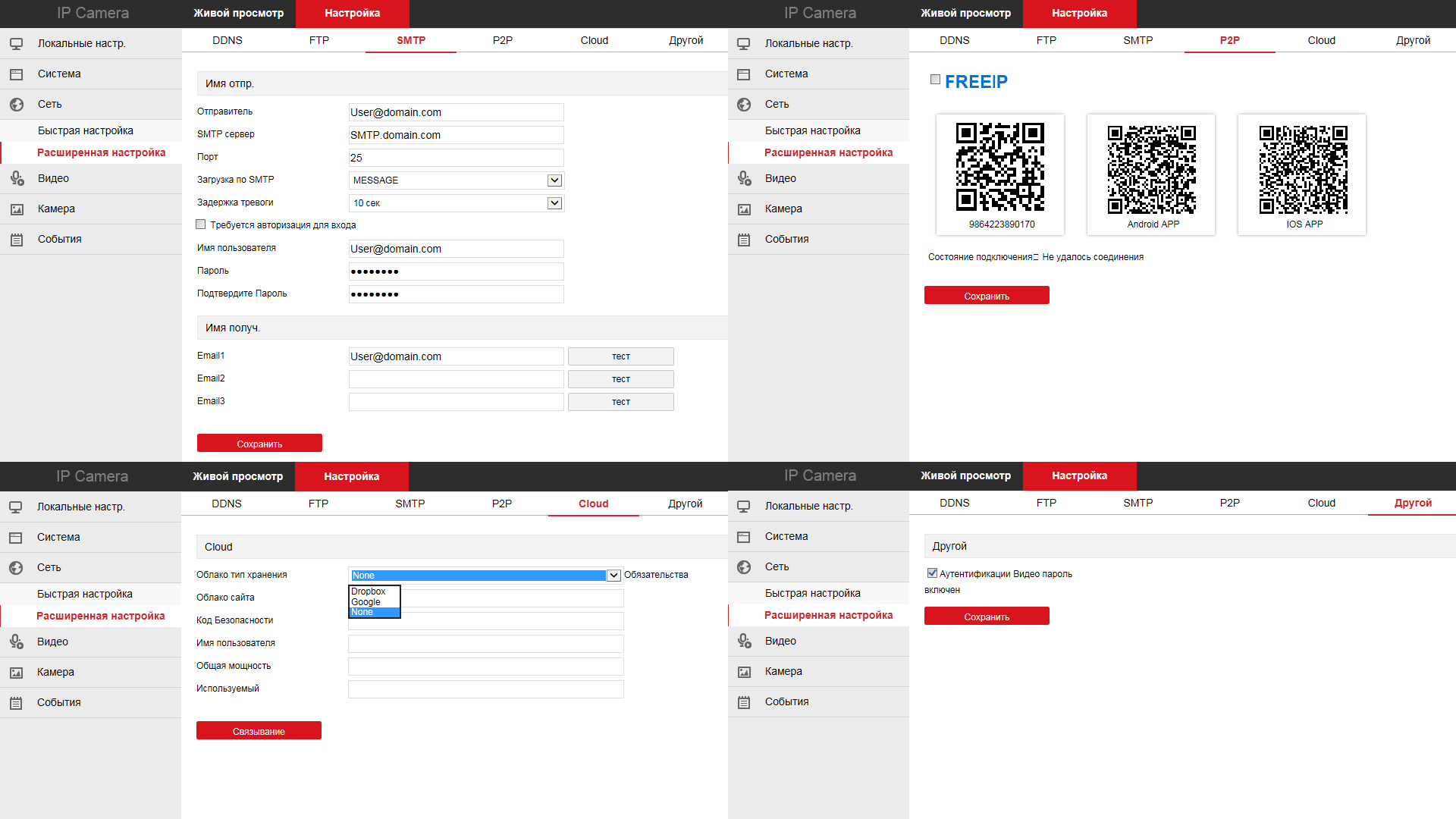Click the Камера image icon in Cloud panel
1456x819 pixels.
click(x=16, y=673)
